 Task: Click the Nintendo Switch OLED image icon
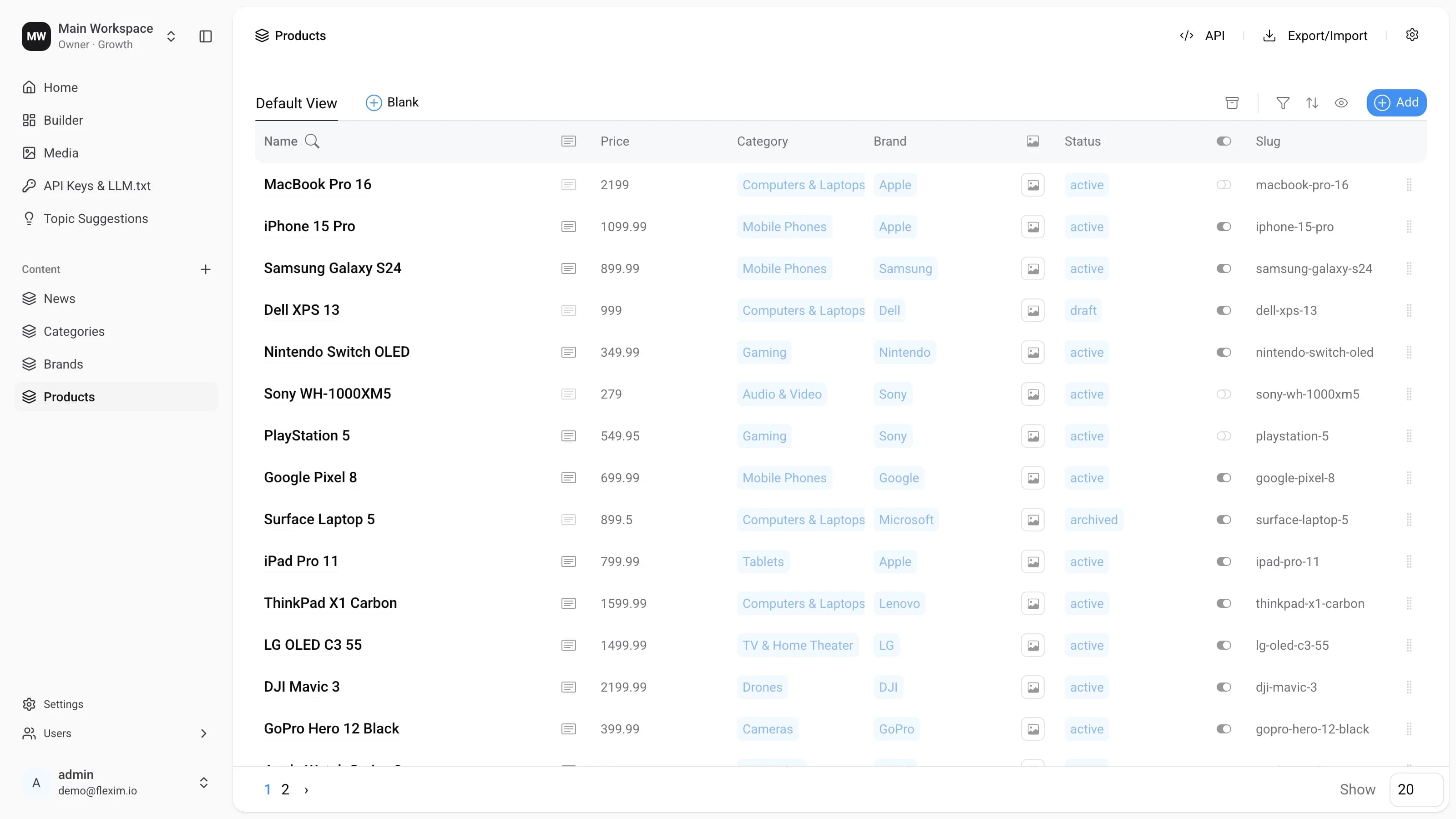pos(1033,352)
